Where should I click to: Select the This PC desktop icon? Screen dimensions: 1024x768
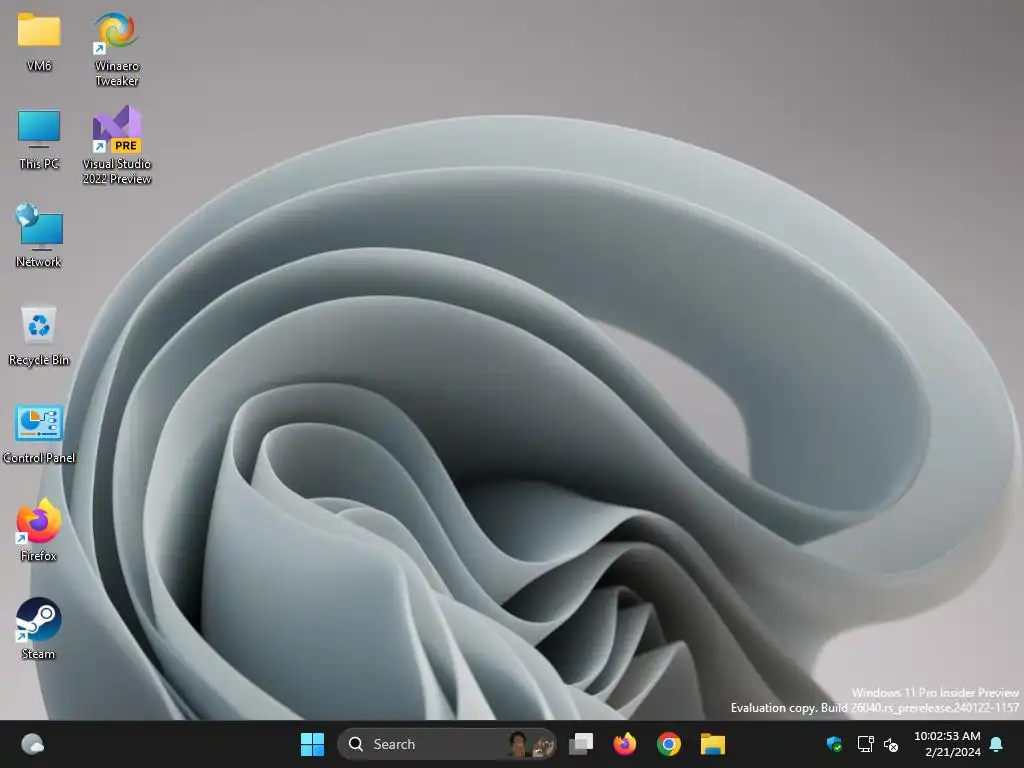pyautogui.click(x=39, y=140)
